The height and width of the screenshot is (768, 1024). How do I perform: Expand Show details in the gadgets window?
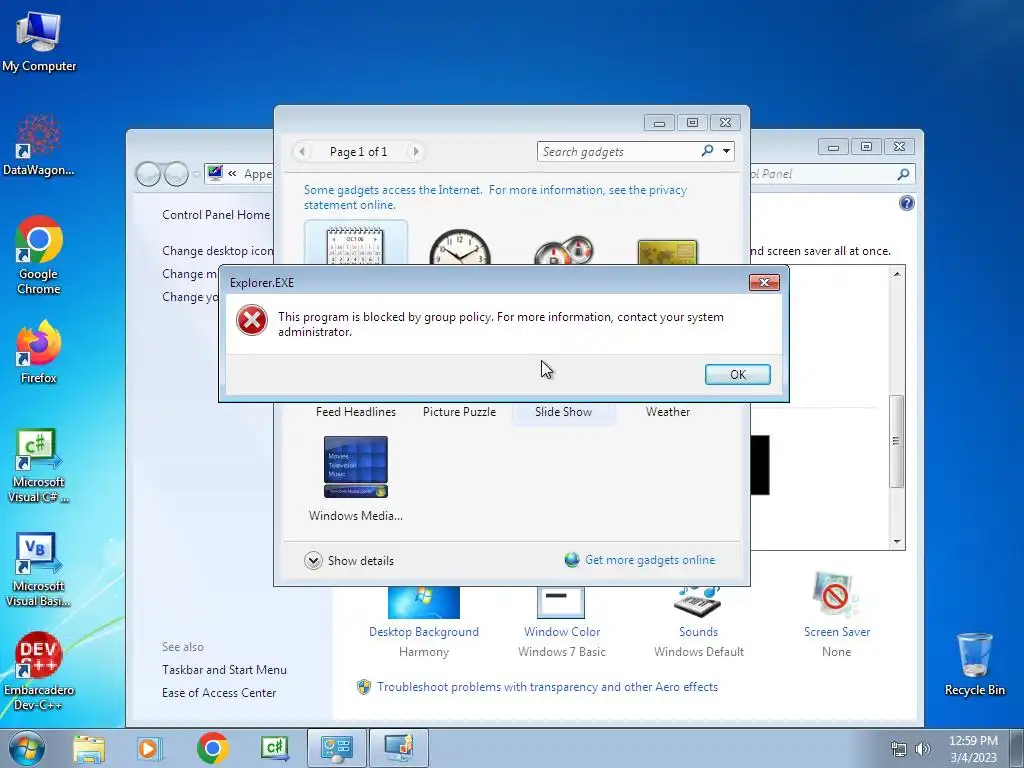point(349,560)
